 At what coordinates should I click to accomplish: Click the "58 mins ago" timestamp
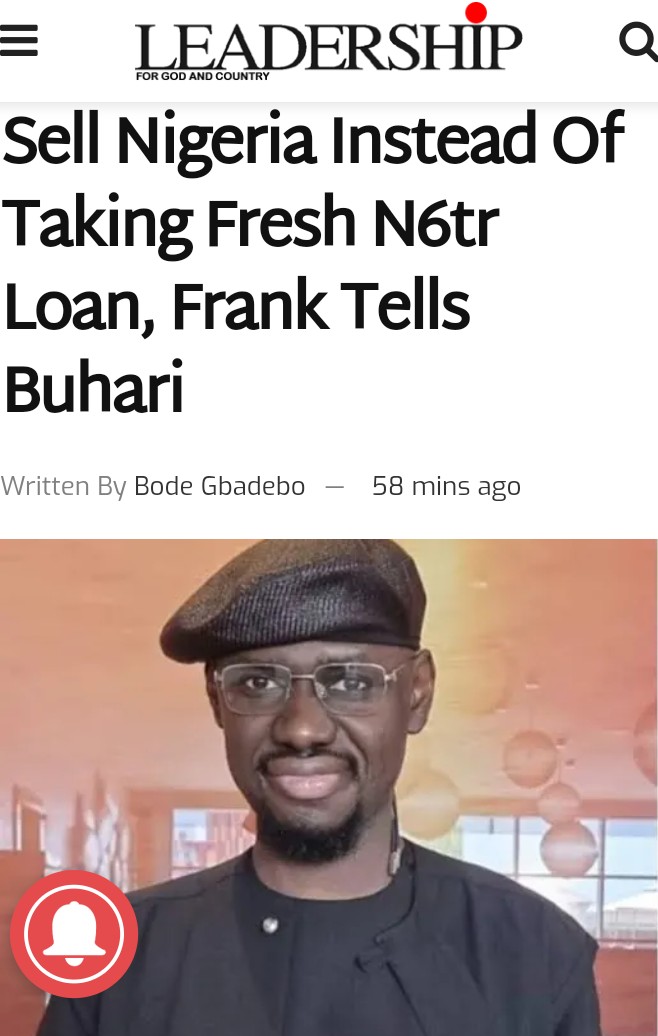[x=447, y=487]
